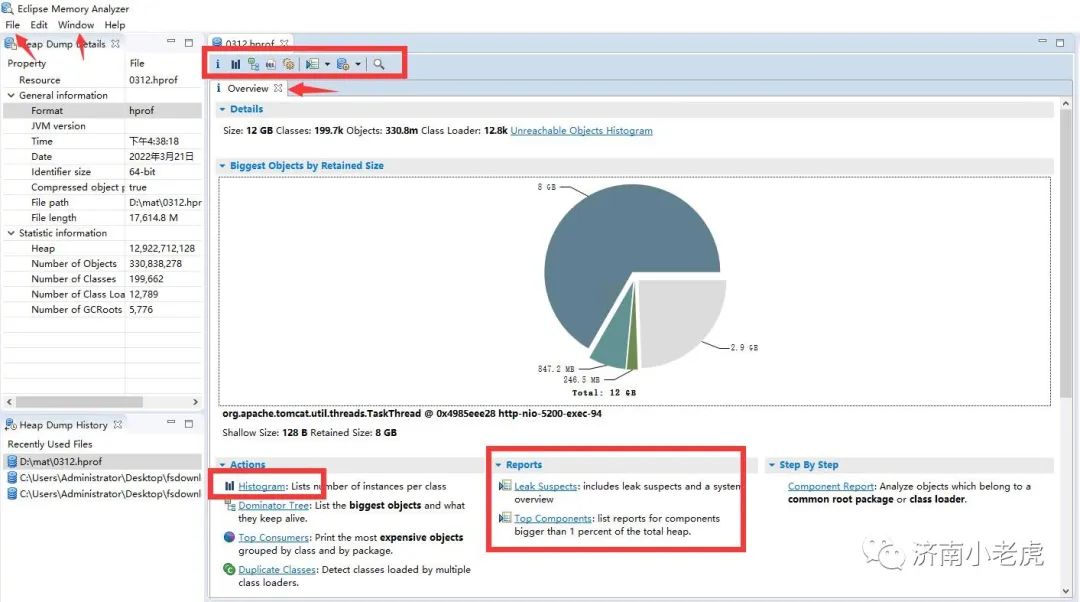Open the Histogram action link

pos(262,486)
